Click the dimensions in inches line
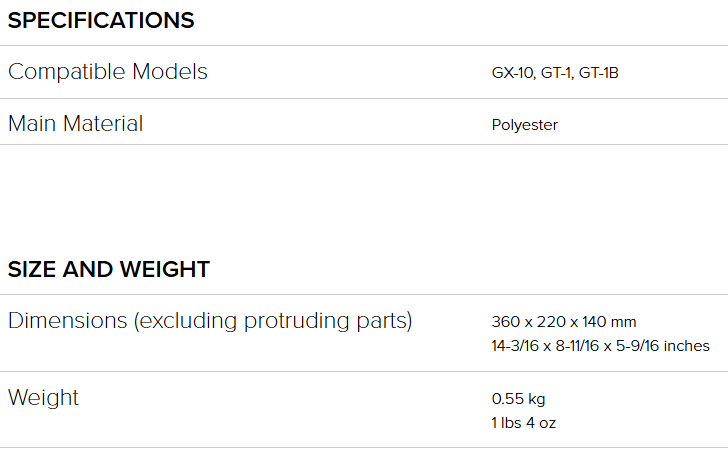This screenshot has height=450, width=728. coord(600,346)
